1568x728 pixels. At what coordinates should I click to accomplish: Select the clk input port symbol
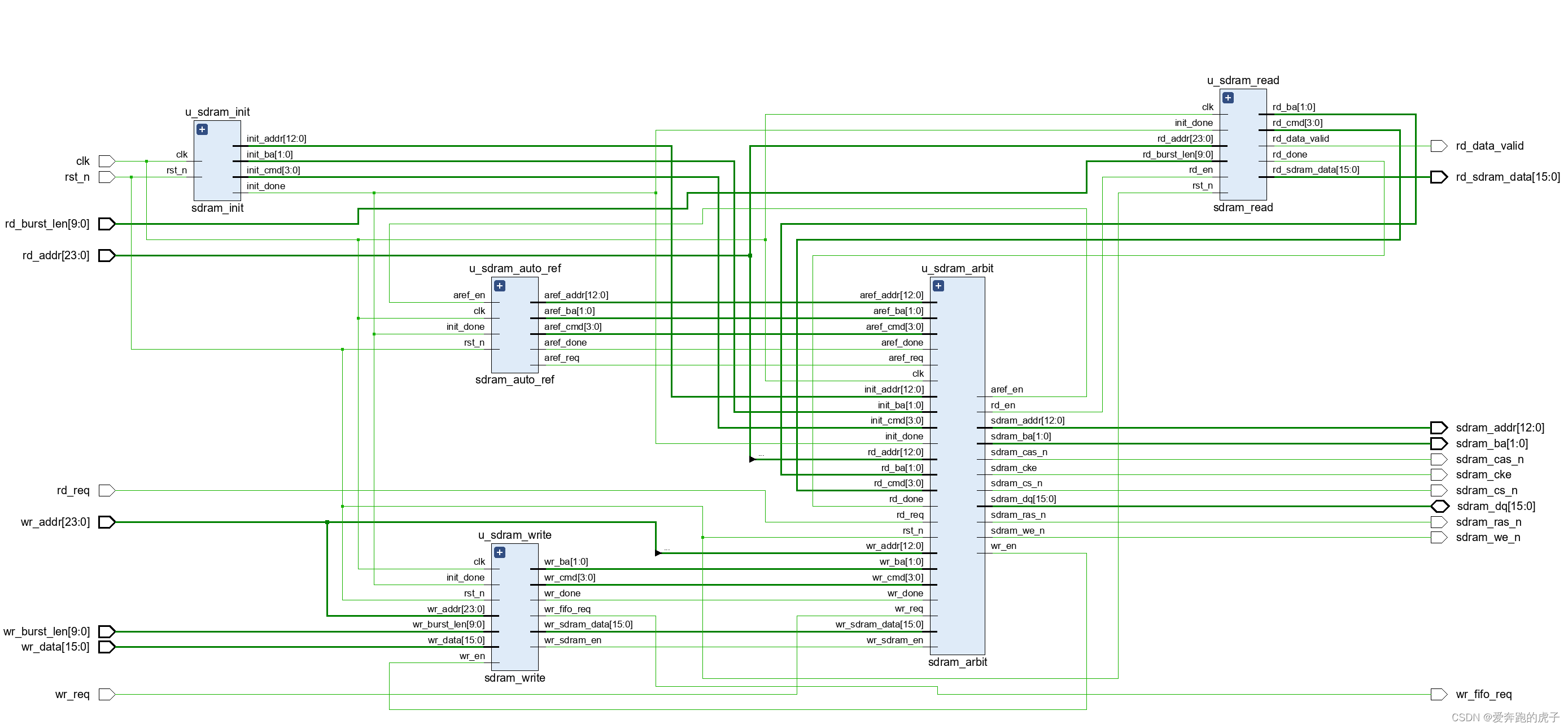(x=107, y=162)
